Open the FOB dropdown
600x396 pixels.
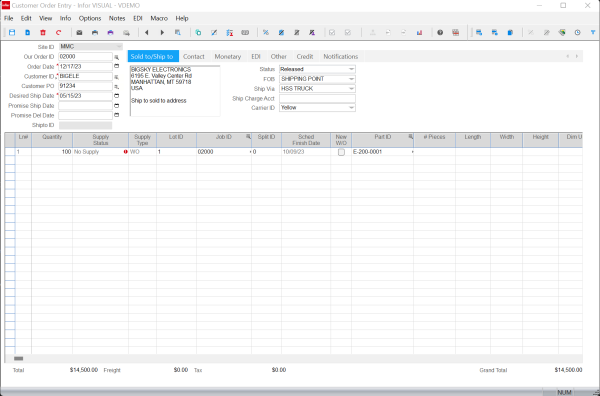(x=351, y=79)
